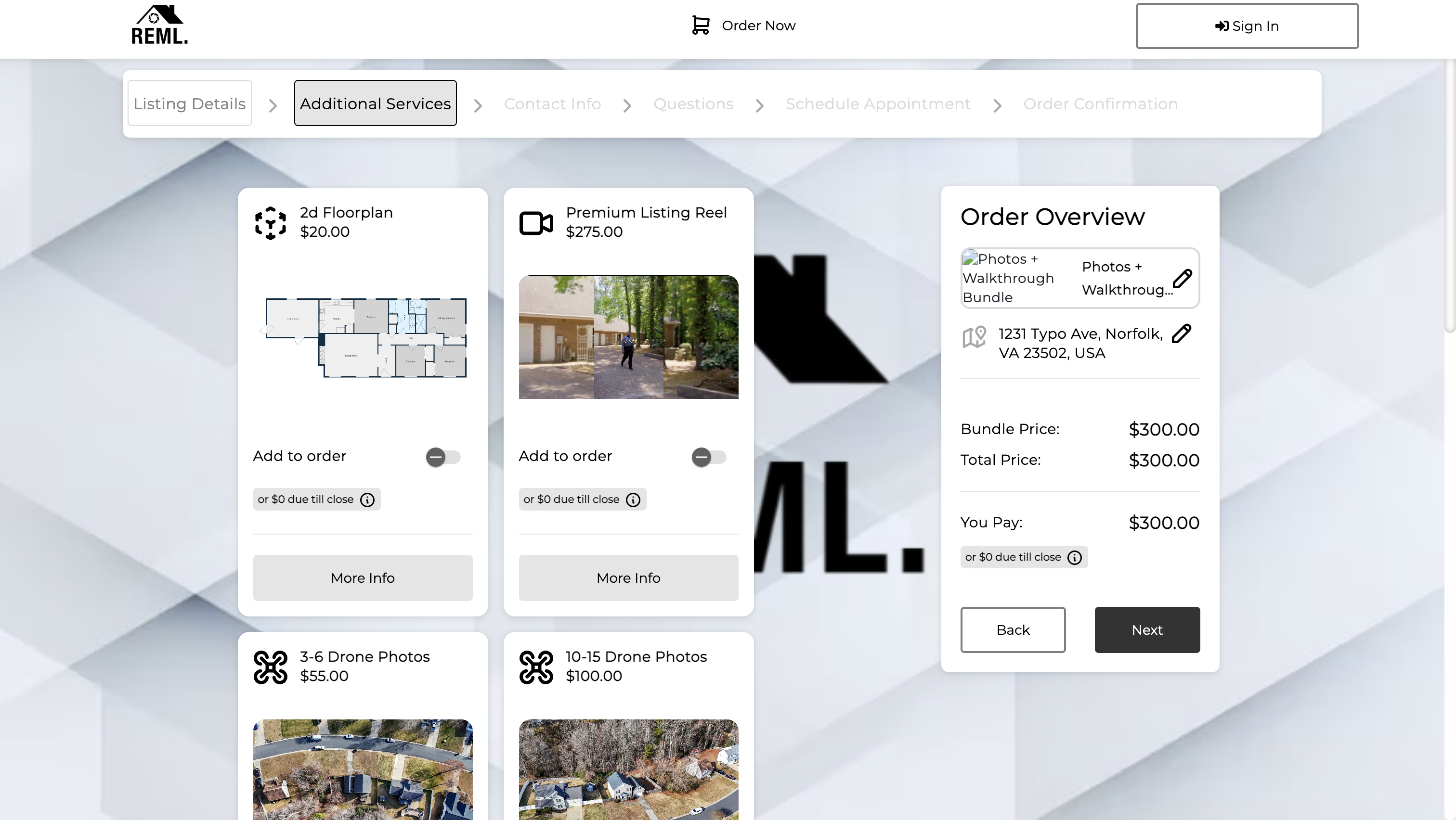
Task: Click the shopping cart icon
Action: (700, 26)
